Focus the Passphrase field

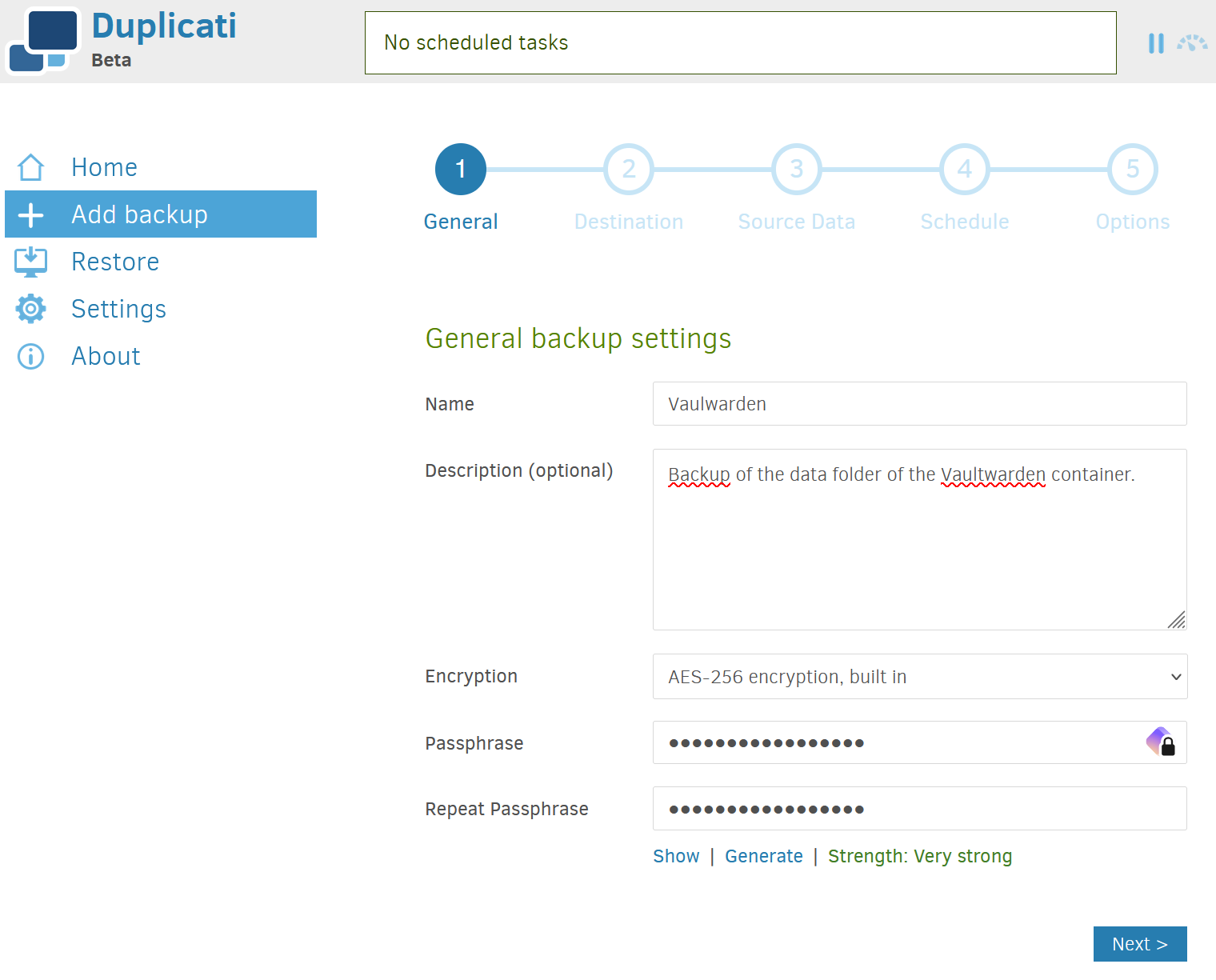(x=920, y=742)
